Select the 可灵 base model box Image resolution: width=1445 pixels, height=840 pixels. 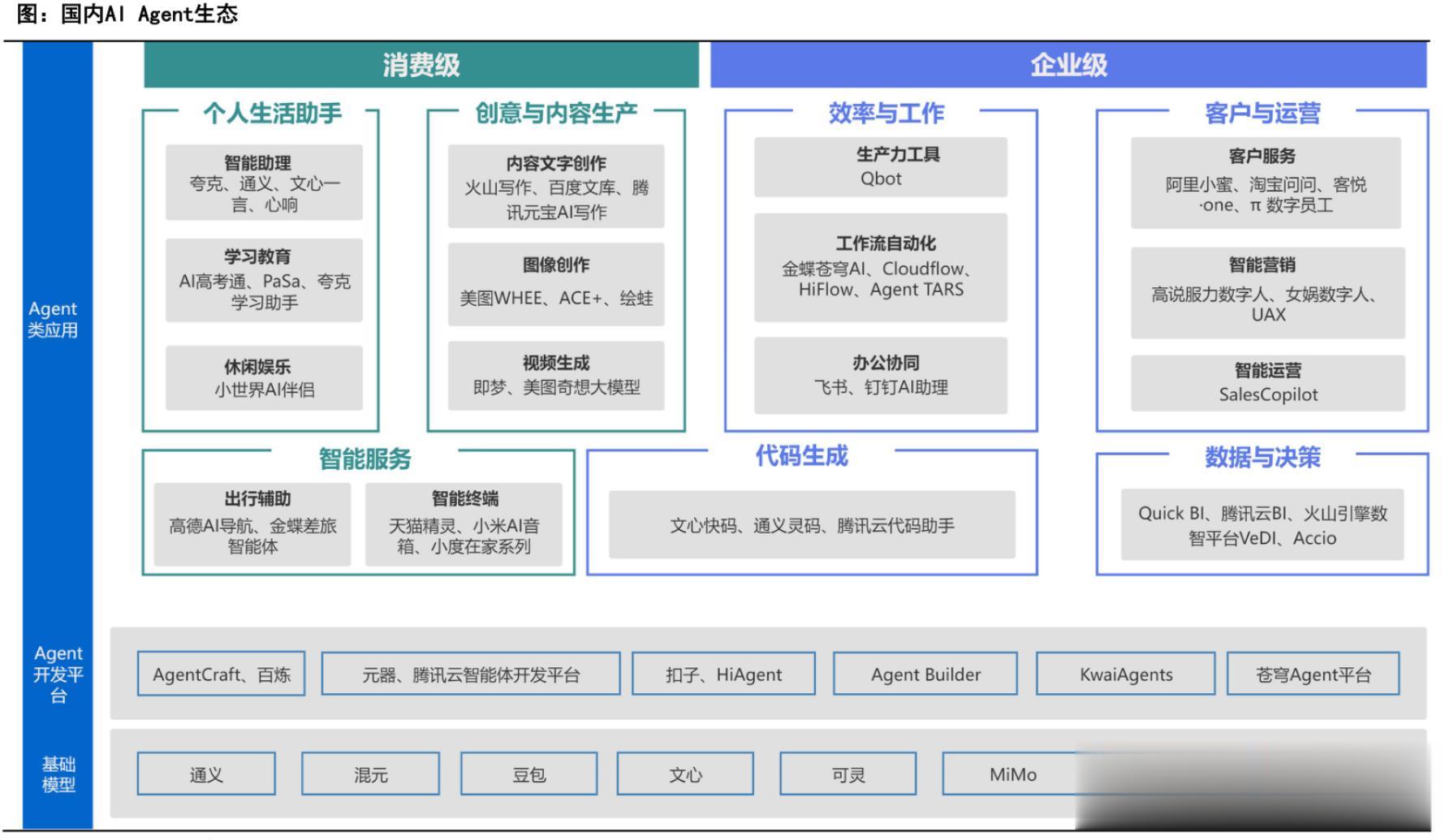[x=848, y=774]
